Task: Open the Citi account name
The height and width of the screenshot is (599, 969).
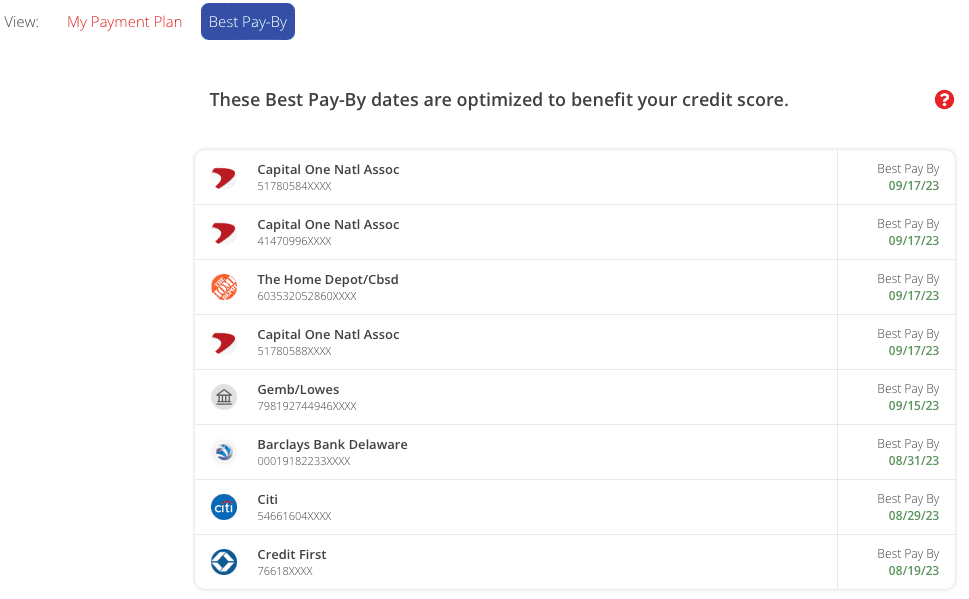Action: pyautogui.click(x=268, y=499)
